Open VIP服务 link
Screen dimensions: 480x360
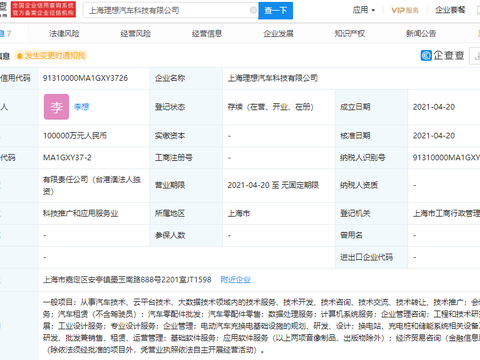click(405, 10)
